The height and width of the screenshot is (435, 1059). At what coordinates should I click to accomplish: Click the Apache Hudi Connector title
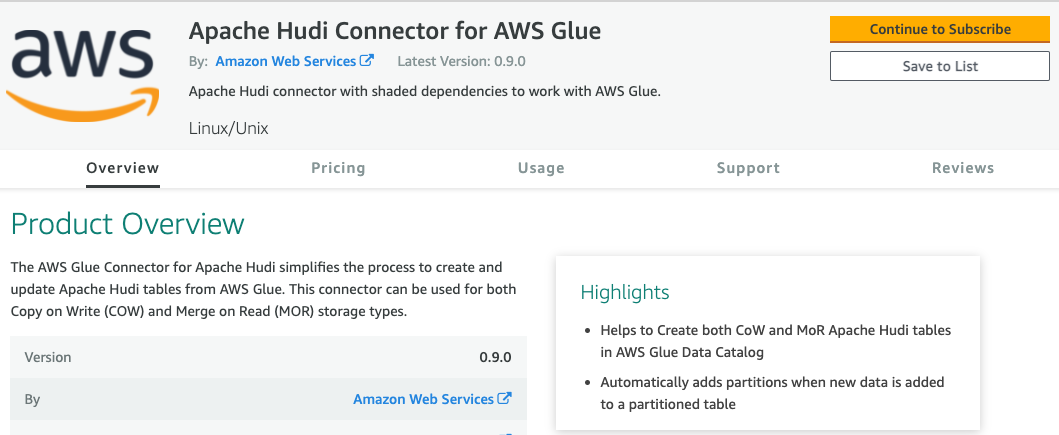(394, 30)
